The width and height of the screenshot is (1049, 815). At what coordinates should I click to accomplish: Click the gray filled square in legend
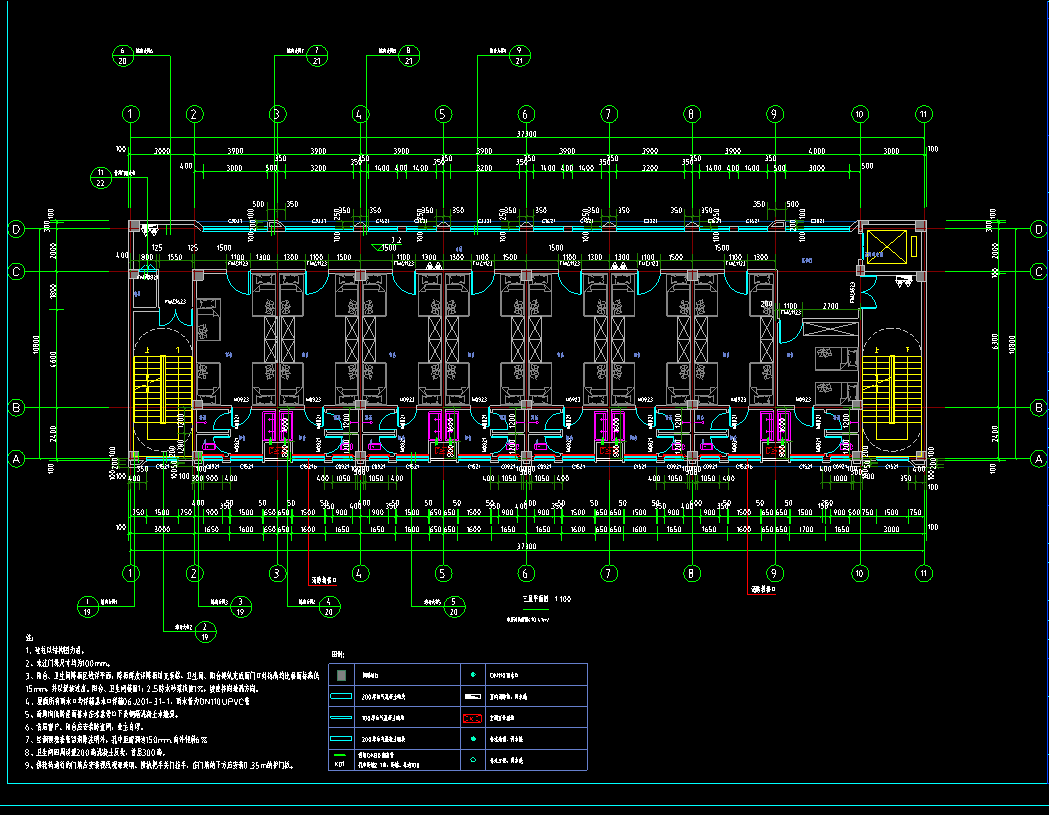343,675
